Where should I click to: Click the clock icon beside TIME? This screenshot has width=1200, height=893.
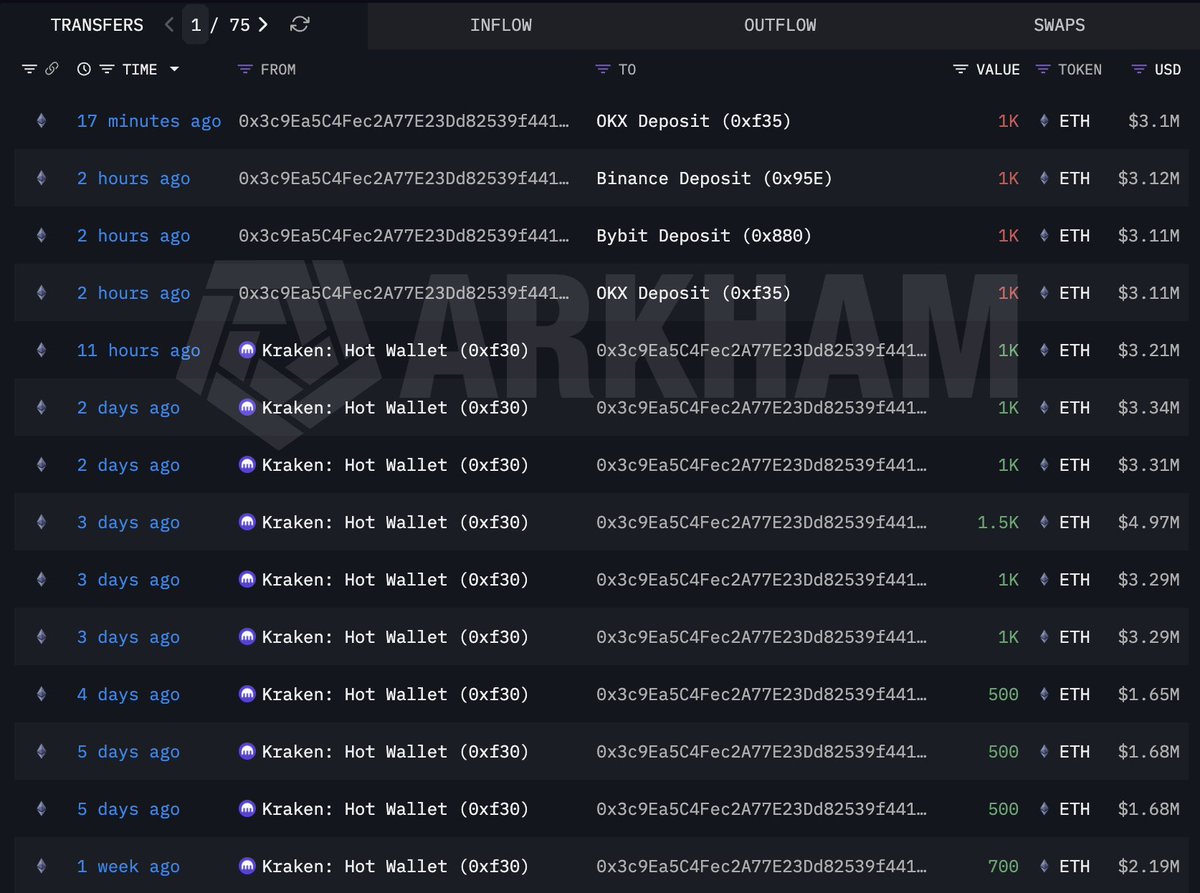click(x=82, y=69)
